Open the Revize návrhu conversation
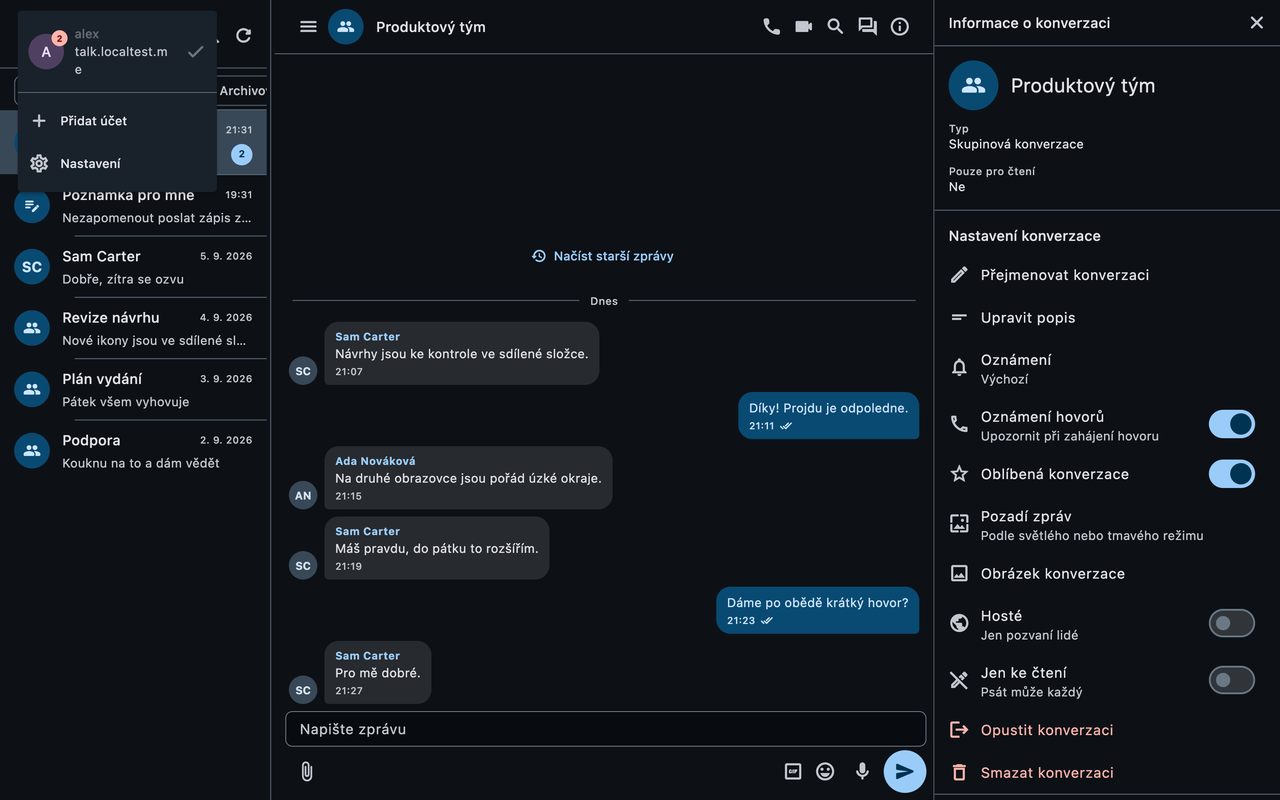The width and height of the screenshot is (1280, 800). (x=133, y=328)
